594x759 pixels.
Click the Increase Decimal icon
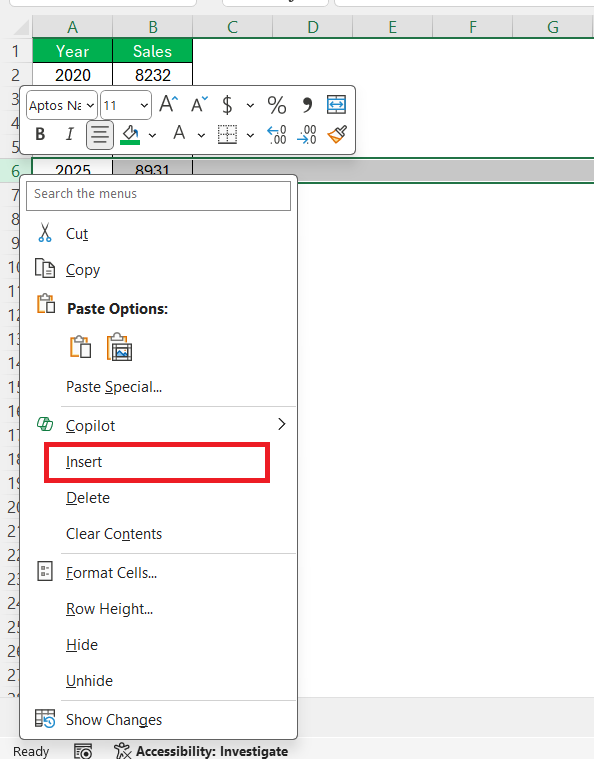point(277,135)
